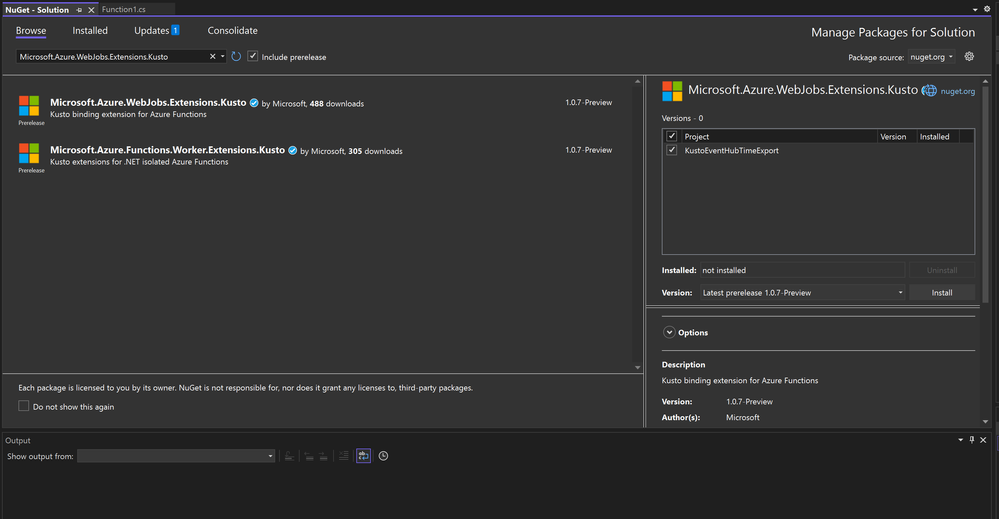The image size is (999, 519).
Task: Switch to the Updates tab
Action: click(x=152, y=31)
